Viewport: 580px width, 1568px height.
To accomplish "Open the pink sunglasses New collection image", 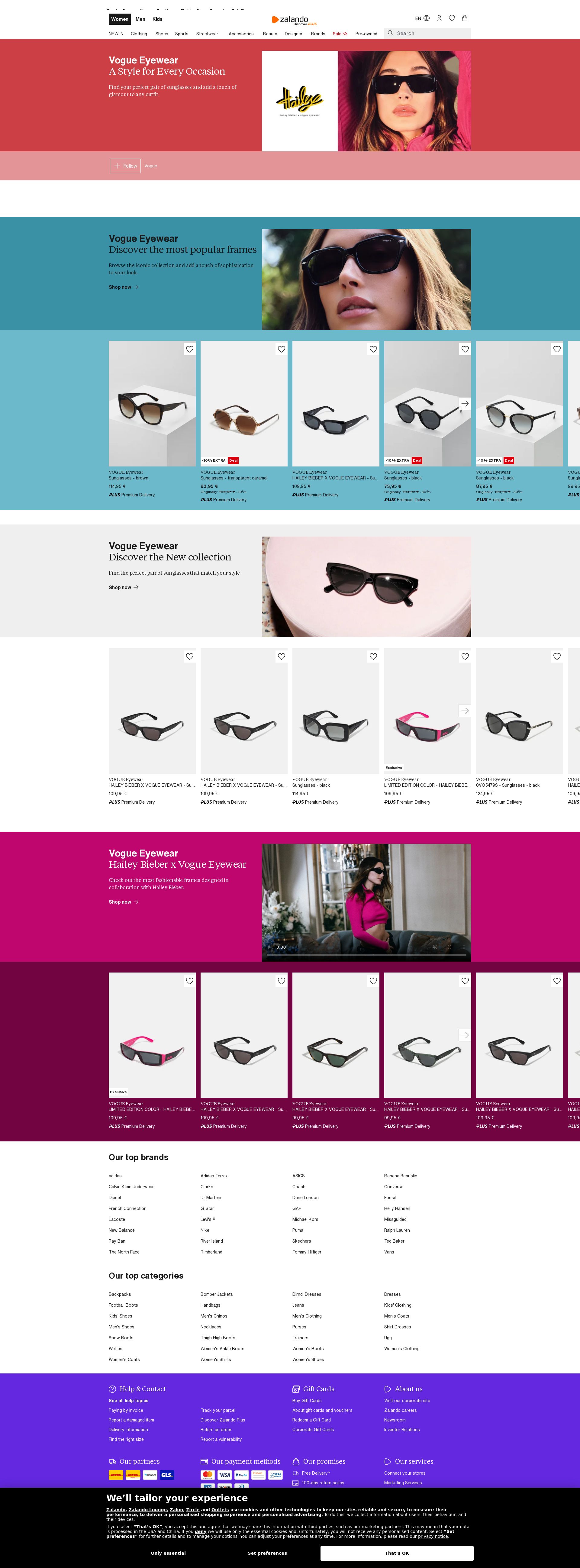I will pos(366,587).
